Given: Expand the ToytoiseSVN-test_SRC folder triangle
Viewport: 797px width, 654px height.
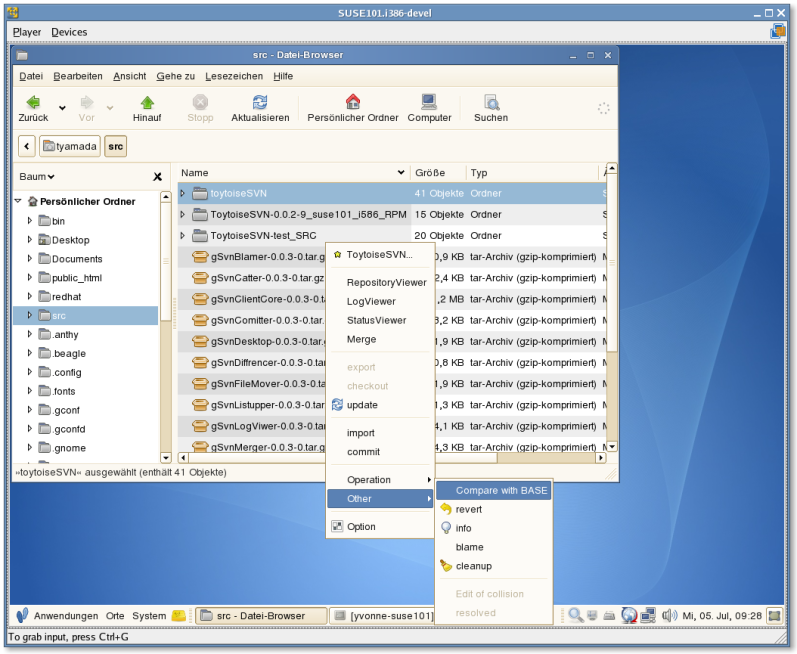Looking at the screenshot, I should [182, 235].
